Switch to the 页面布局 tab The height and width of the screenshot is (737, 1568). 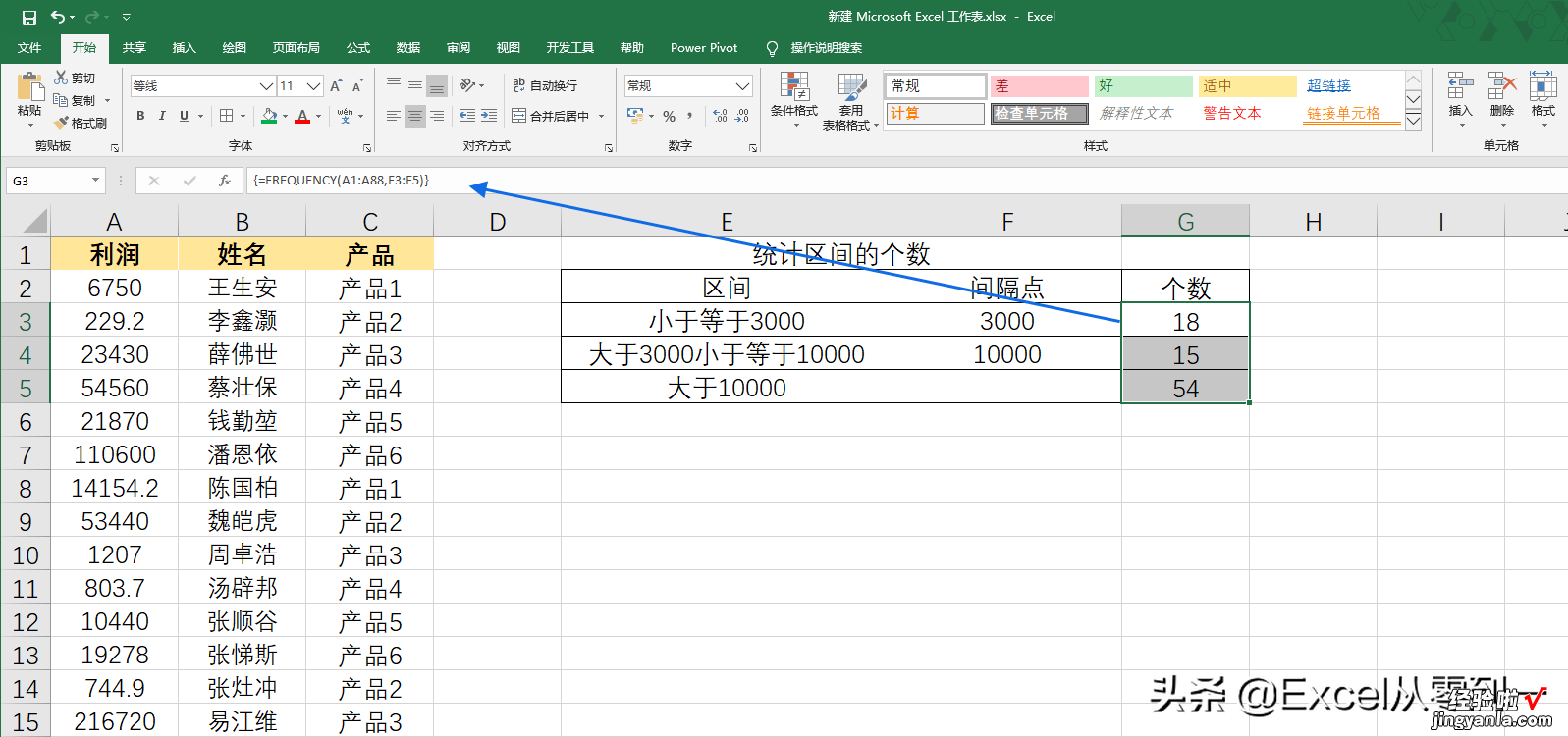click(297, 48)
